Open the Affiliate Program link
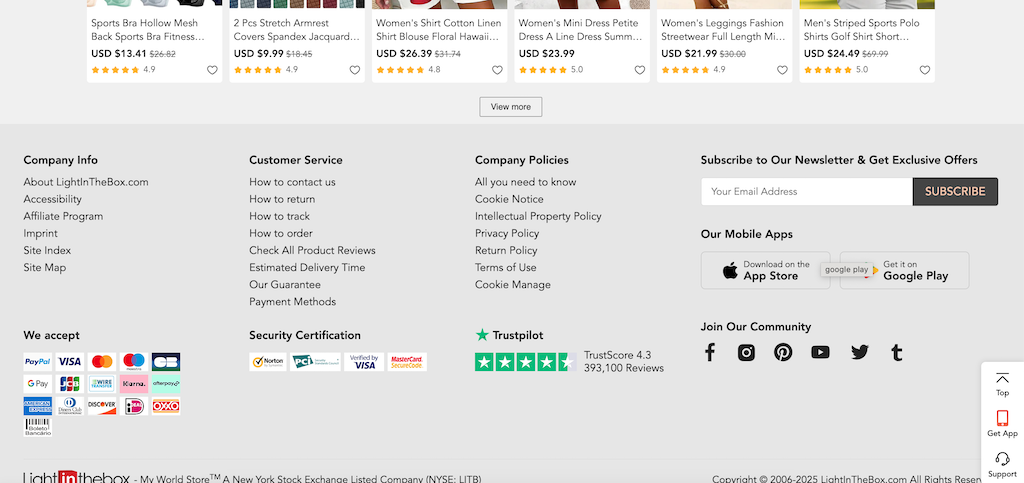Screen dimensions: 1024x483 [x=63, y=216]
